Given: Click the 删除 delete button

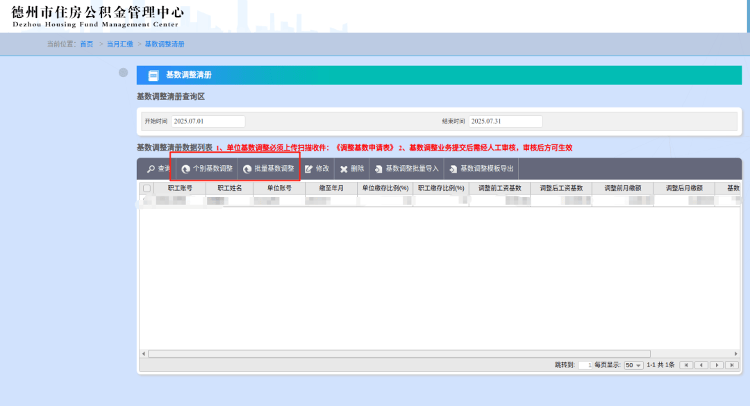Looking at the screenshot, I should click(x=352, y=169).
